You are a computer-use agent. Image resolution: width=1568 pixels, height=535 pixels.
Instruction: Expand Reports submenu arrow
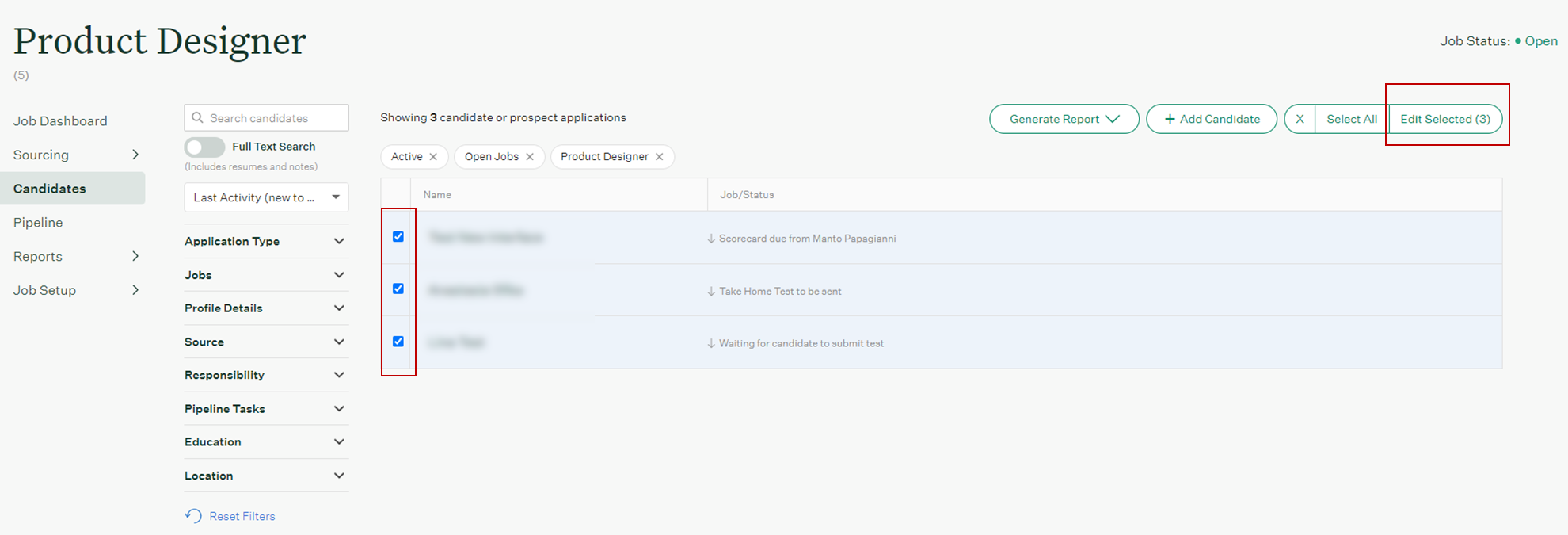tap(135, 256)
